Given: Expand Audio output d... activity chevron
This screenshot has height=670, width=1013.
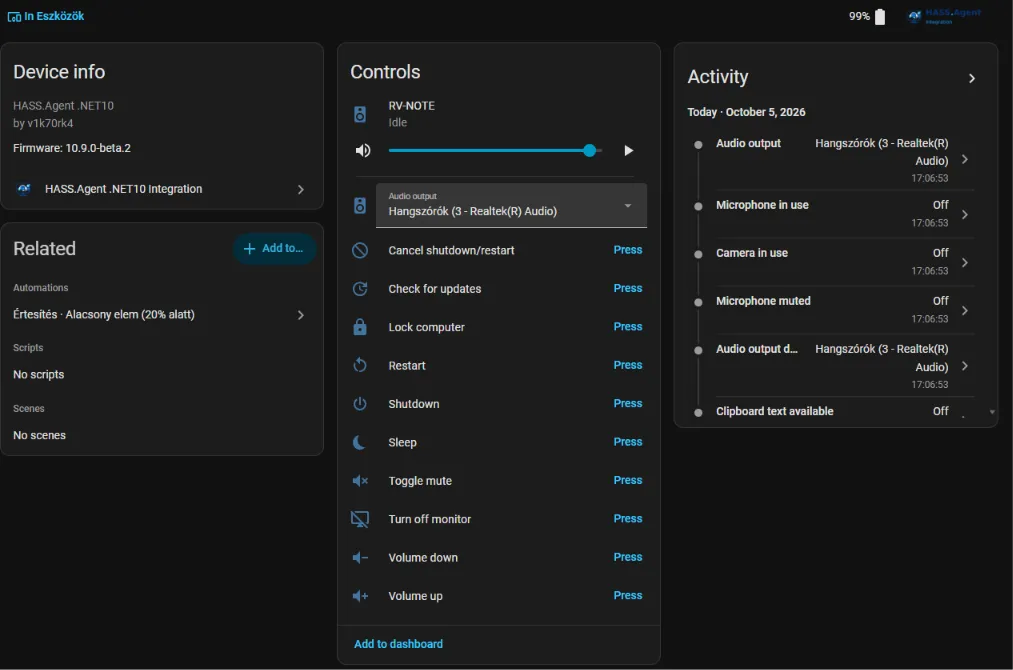Looking at the screenshot, I should 965,366.
